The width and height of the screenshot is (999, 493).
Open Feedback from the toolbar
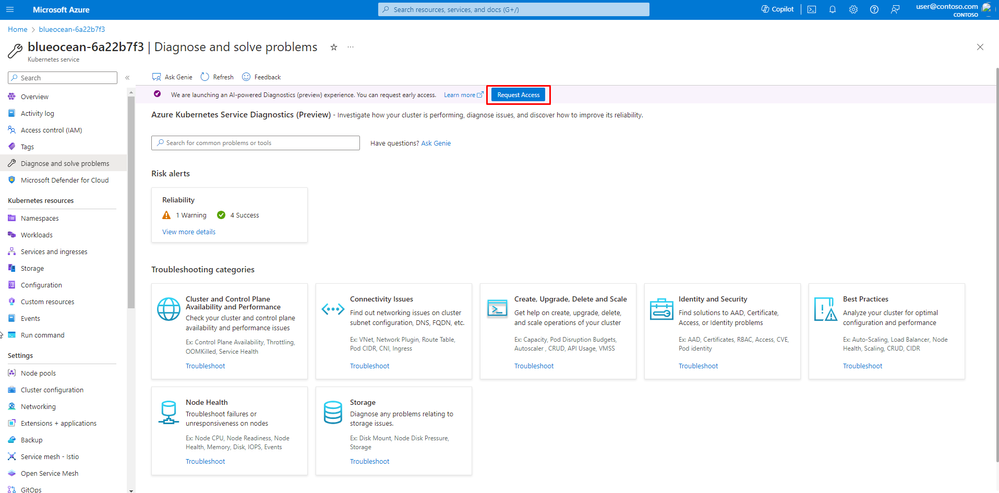pos(261,77)
